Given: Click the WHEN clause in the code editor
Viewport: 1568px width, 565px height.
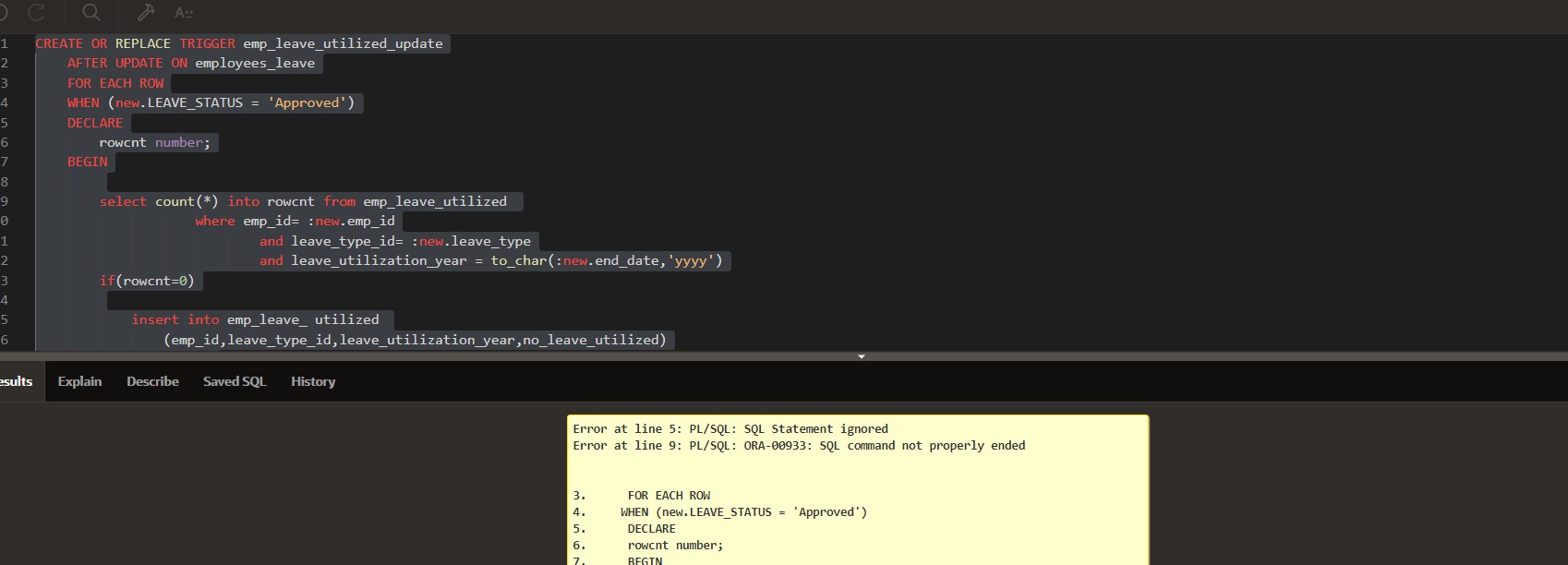Looking at the screenshot, I should click(211, 102).
